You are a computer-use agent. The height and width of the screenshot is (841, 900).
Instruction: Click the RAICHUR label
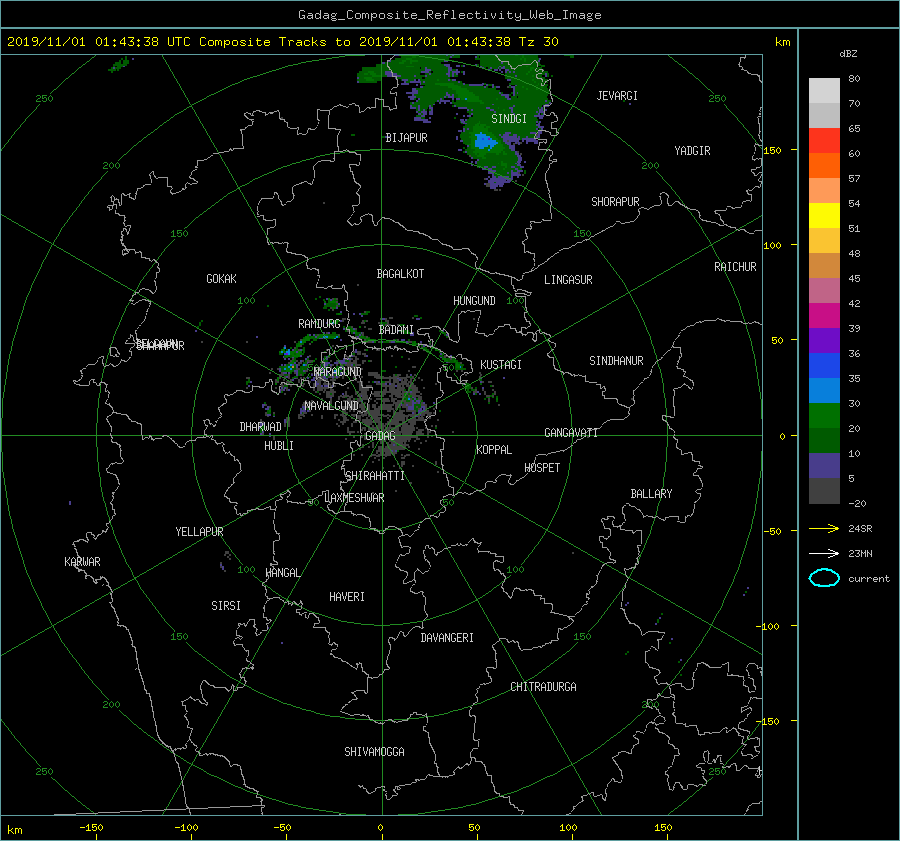tap(735, 267)
